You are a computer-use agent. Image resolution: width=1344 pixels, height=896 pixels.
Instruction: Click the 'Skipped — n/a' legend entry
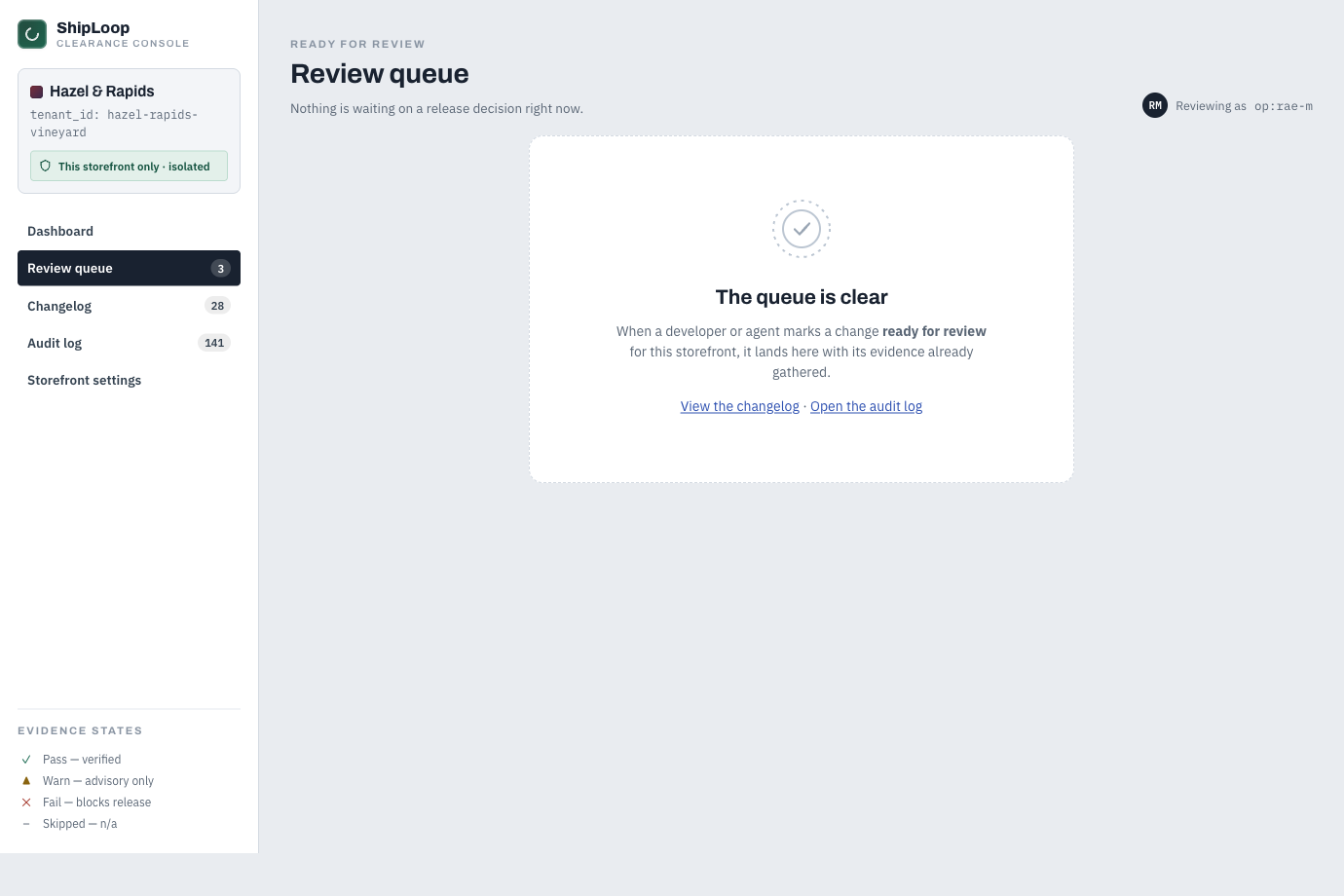(x=80, y=824)
